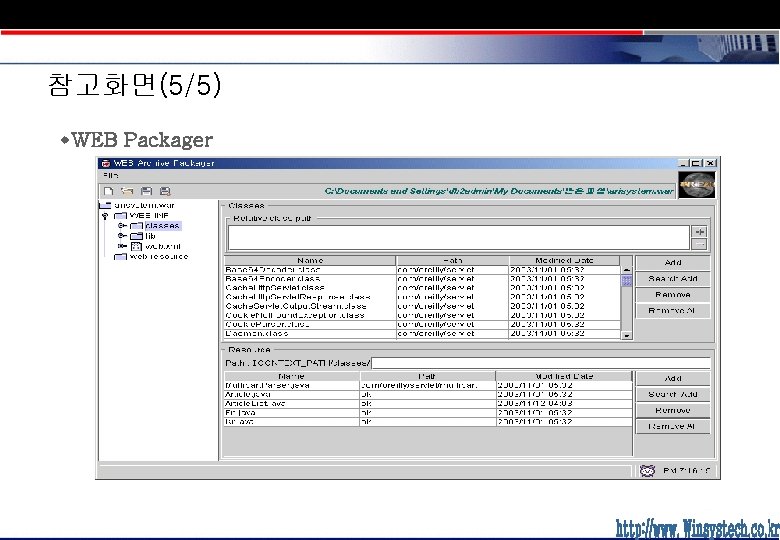The height and width of the screenshot is (540, 780).
Task: Select the Daemon.class row
Action: point(422,333)
